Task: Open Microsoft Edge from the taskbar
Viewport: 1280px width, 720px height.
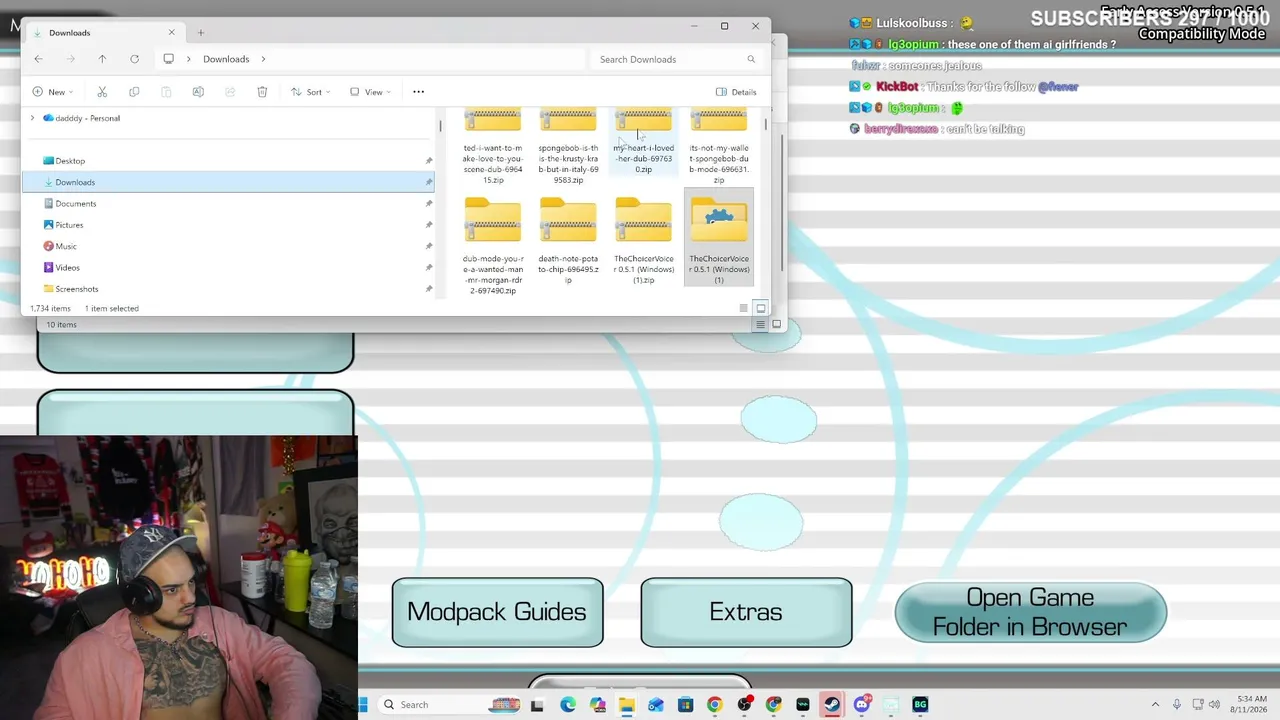Action: [568, 705]
